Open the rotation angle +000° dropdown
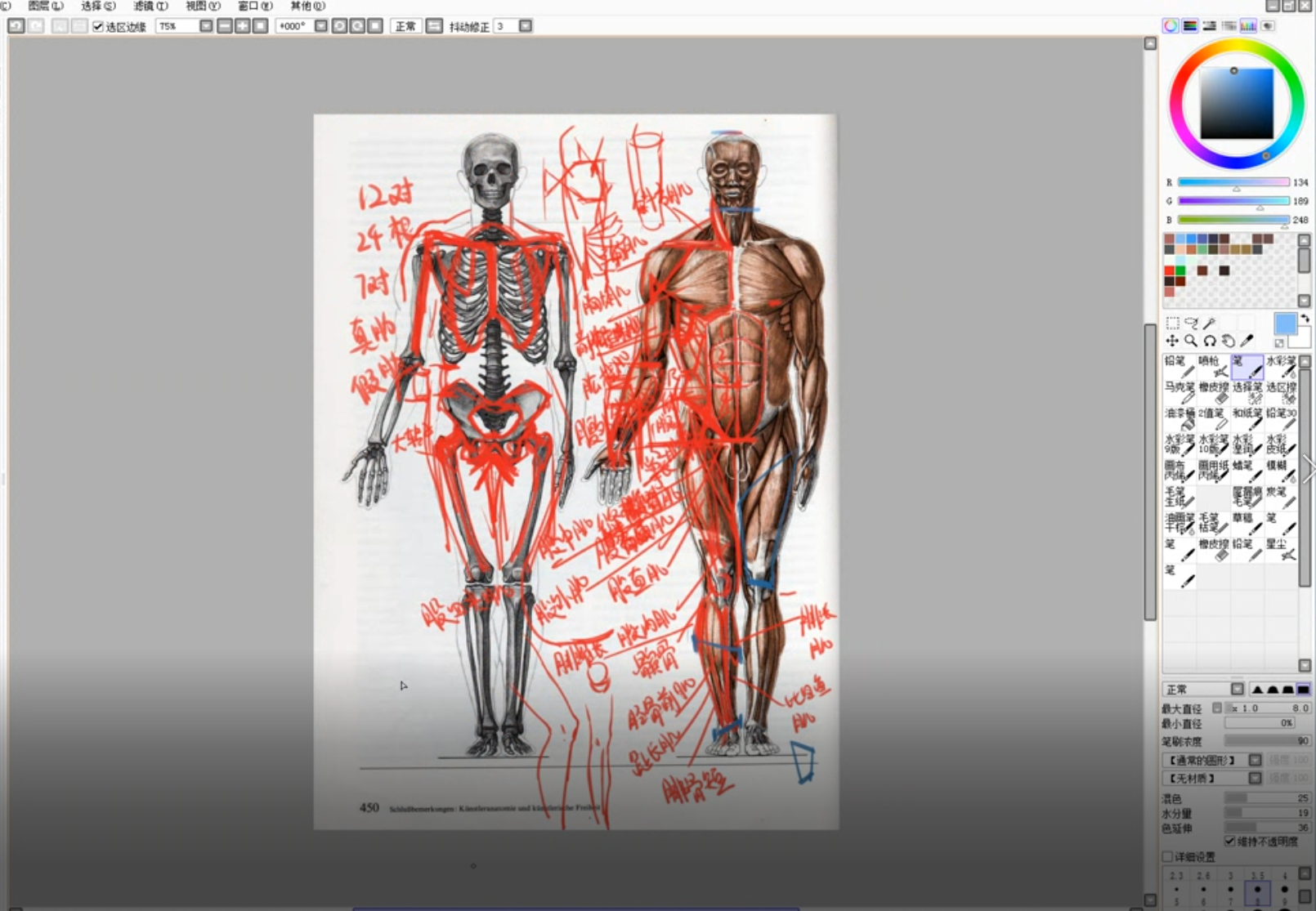 pos(321,26)
